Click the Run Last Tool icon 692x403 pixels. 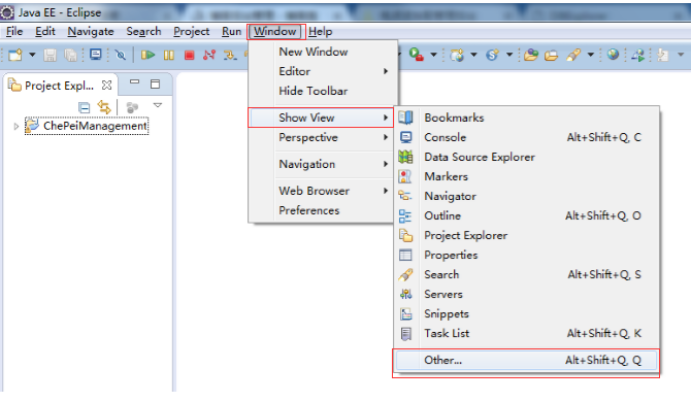point(416,55)
